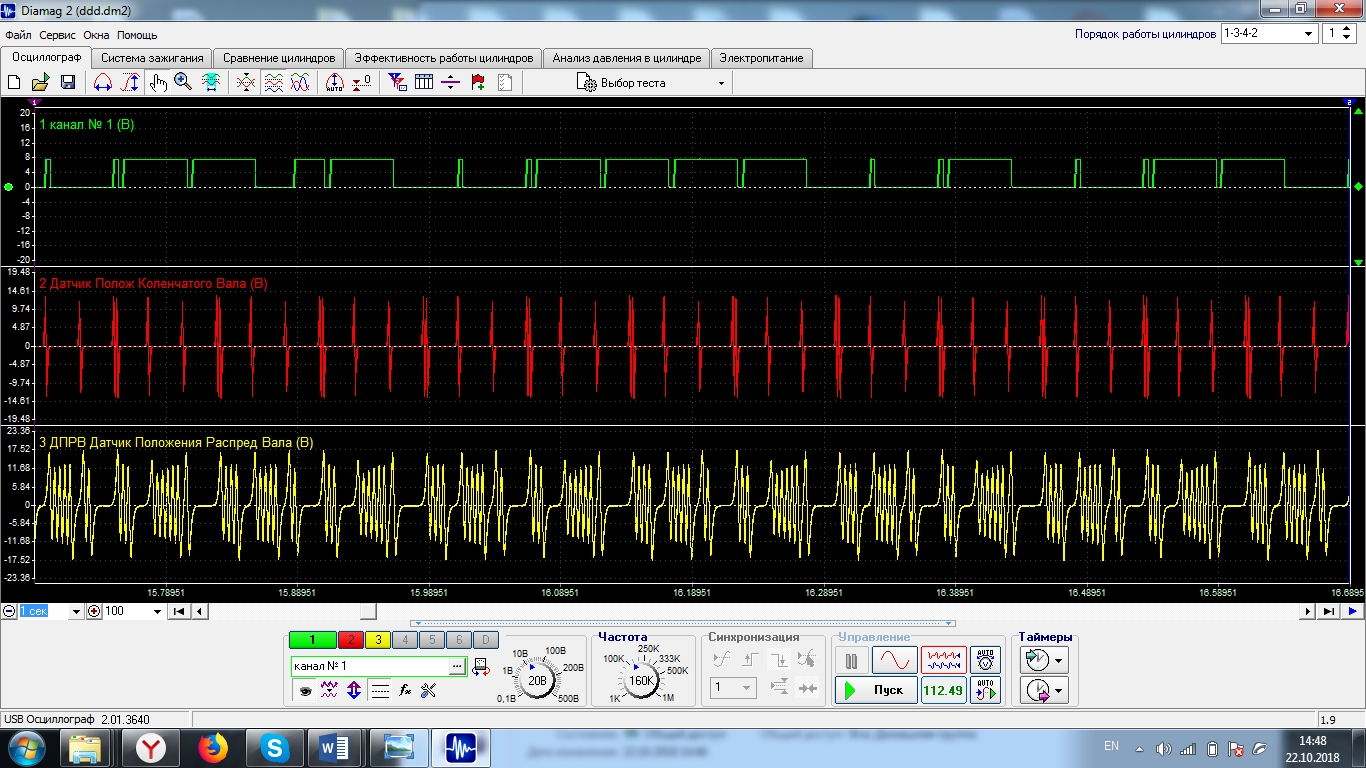1366x768 pixels.
Task: Open the Окна menu
Action: pyautogui.click(x=96, y=35)
